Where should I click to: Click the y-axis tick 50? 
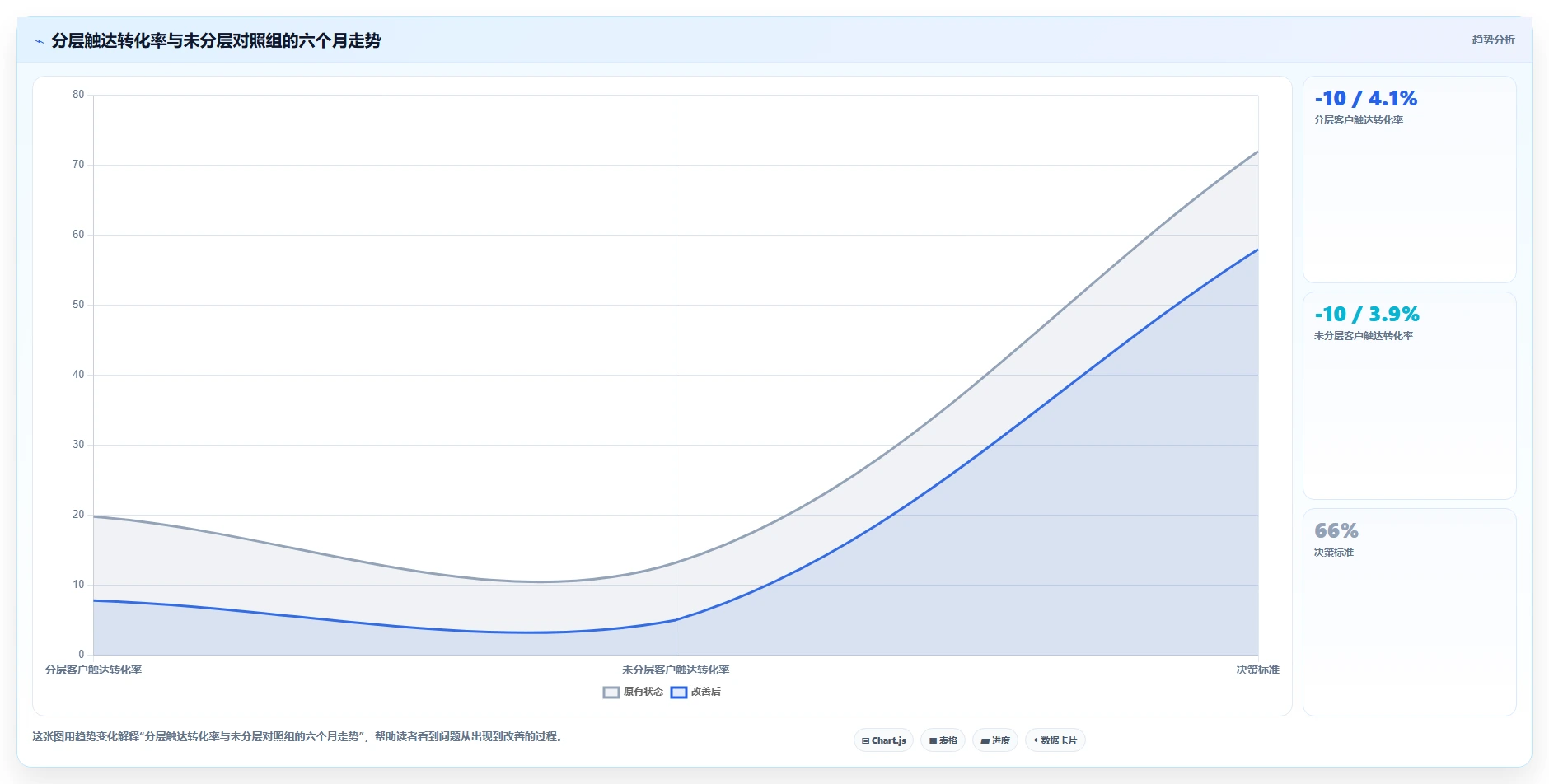(78, 305)
